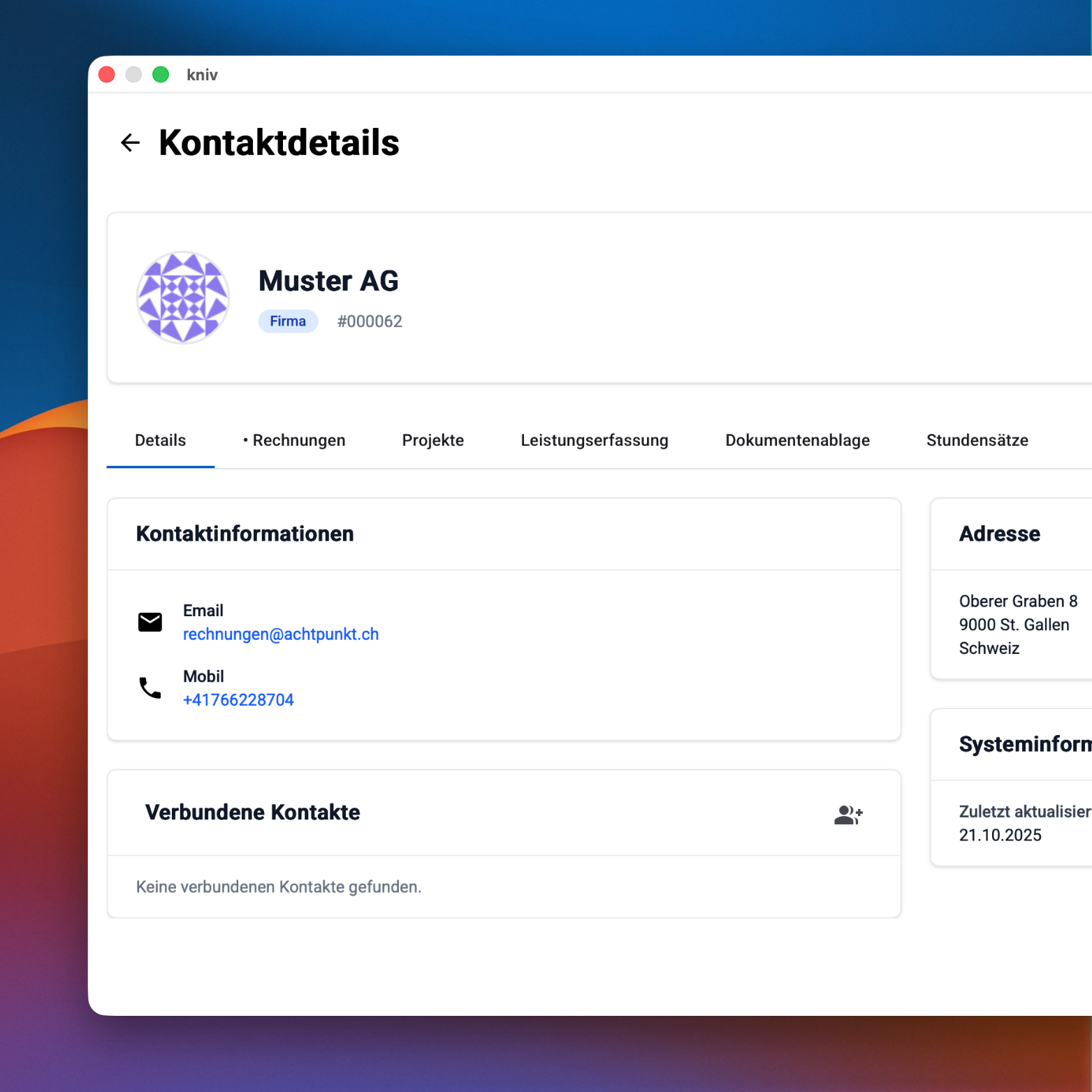The image size is (1092, 1092).
Task: Click the email envelope icon
Action: (x=150, y=621)
